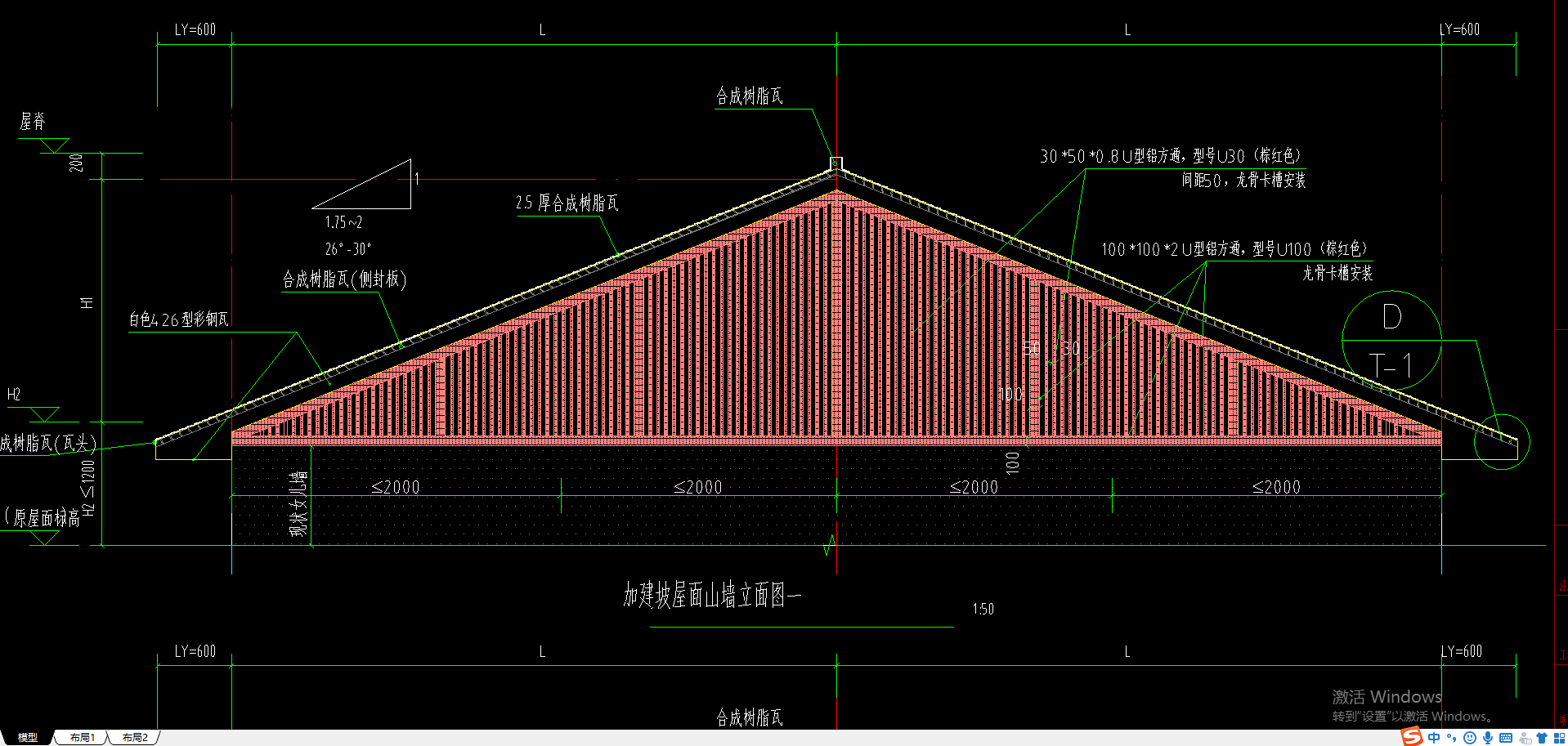The image size is (1568, 746).
Task: Select the H2 ≤1200 dimension text
Action: click(88, 489)
